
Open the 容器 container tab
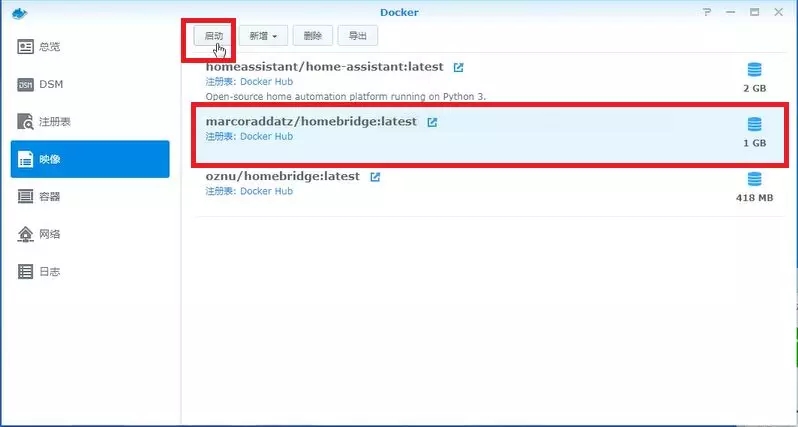pos(90,196)
